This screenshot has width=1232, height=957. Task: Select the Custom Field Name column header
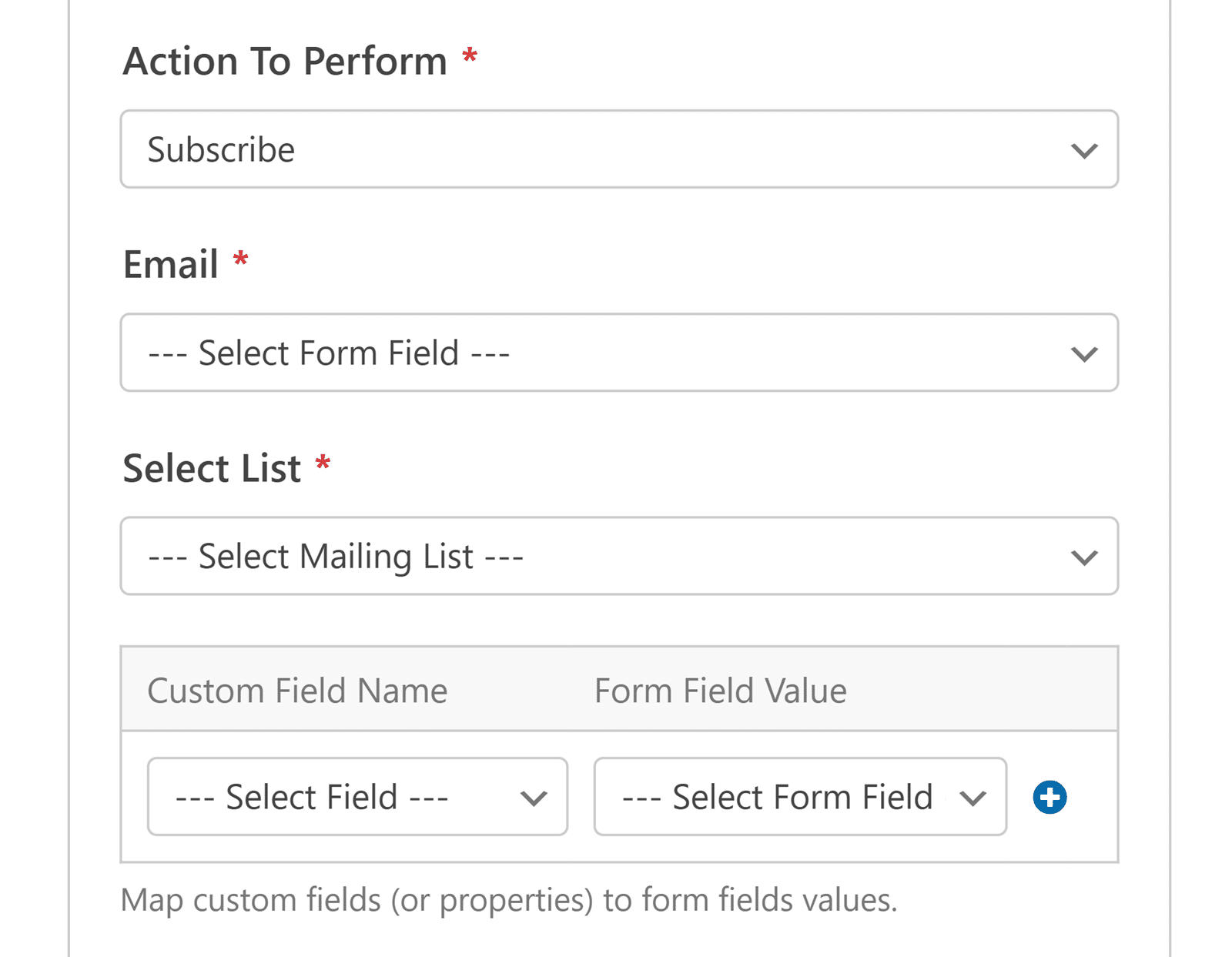(x=299, y=691)
